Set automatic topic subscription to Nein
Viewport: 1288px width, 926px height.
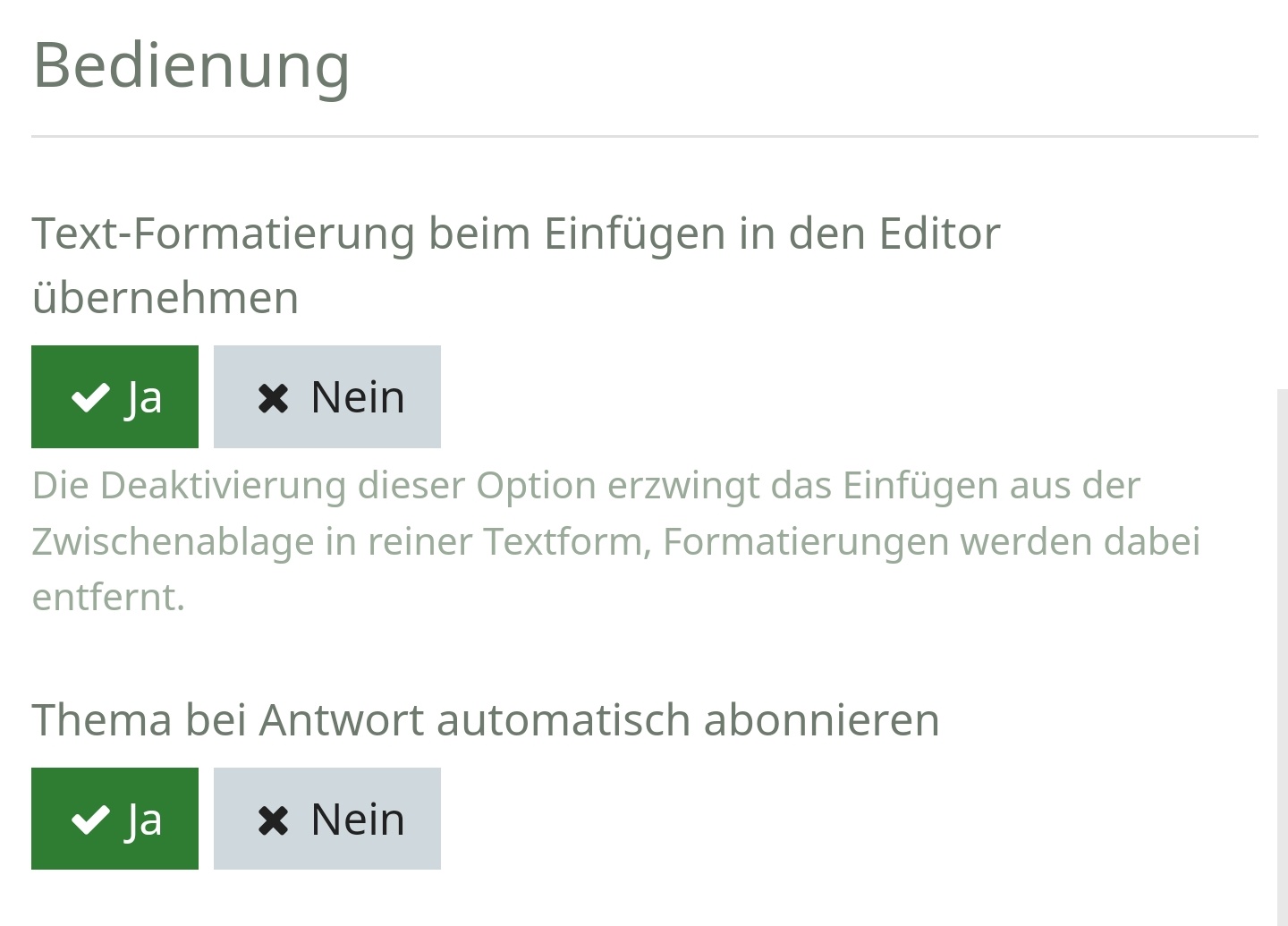pos(326,819)
